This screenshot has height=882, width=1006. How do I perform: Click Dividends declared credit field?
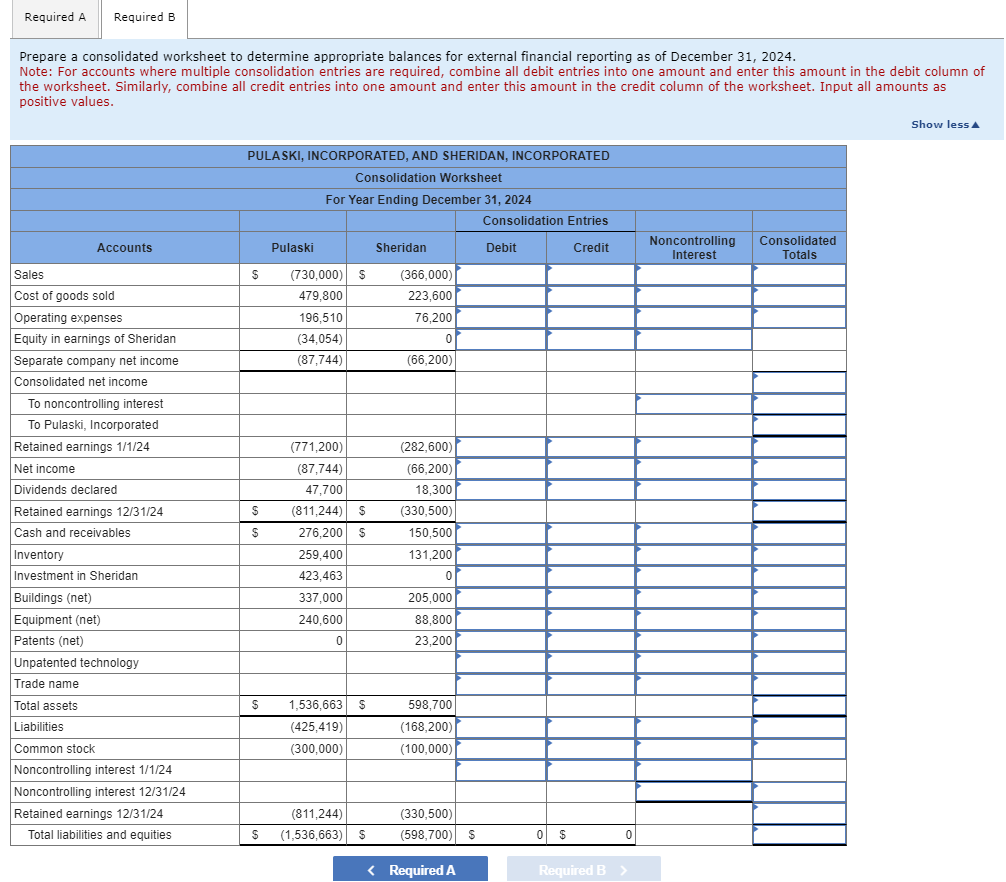[x=591, y=489]
